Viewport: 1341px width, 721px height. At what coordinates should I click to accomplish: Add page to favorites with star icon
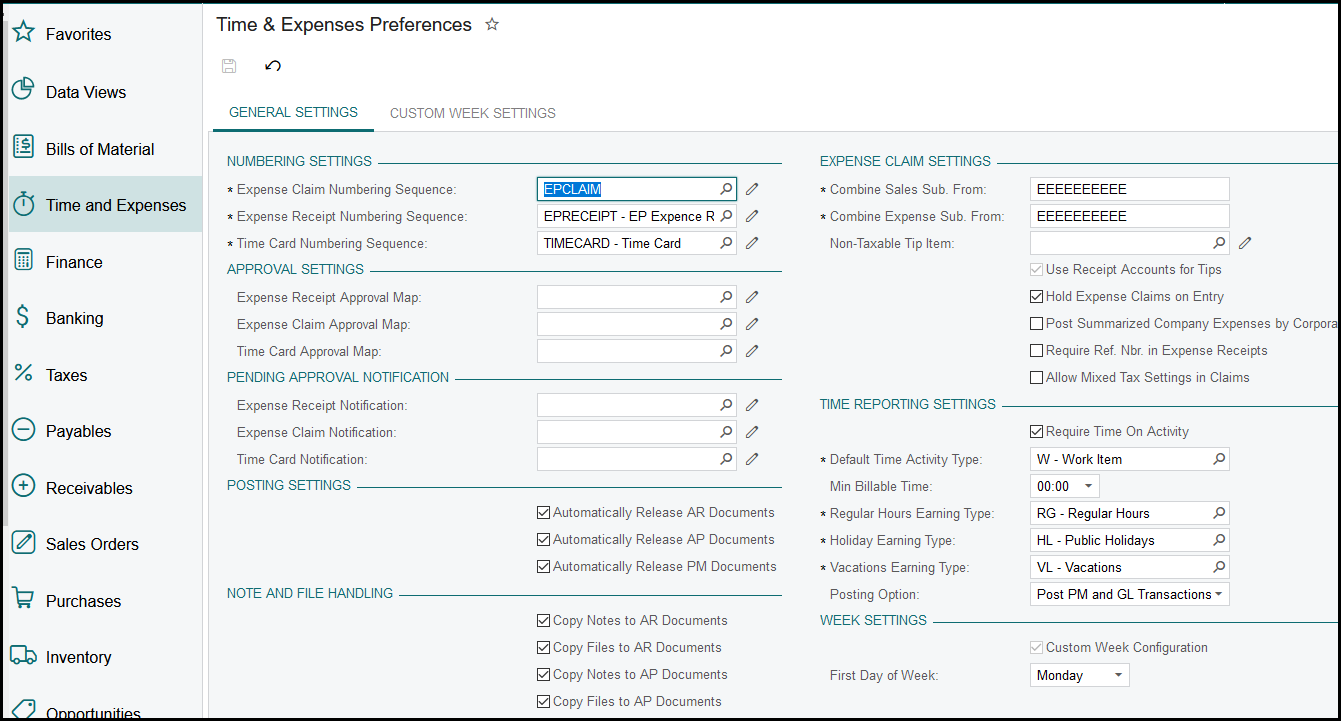coord(492,25)
